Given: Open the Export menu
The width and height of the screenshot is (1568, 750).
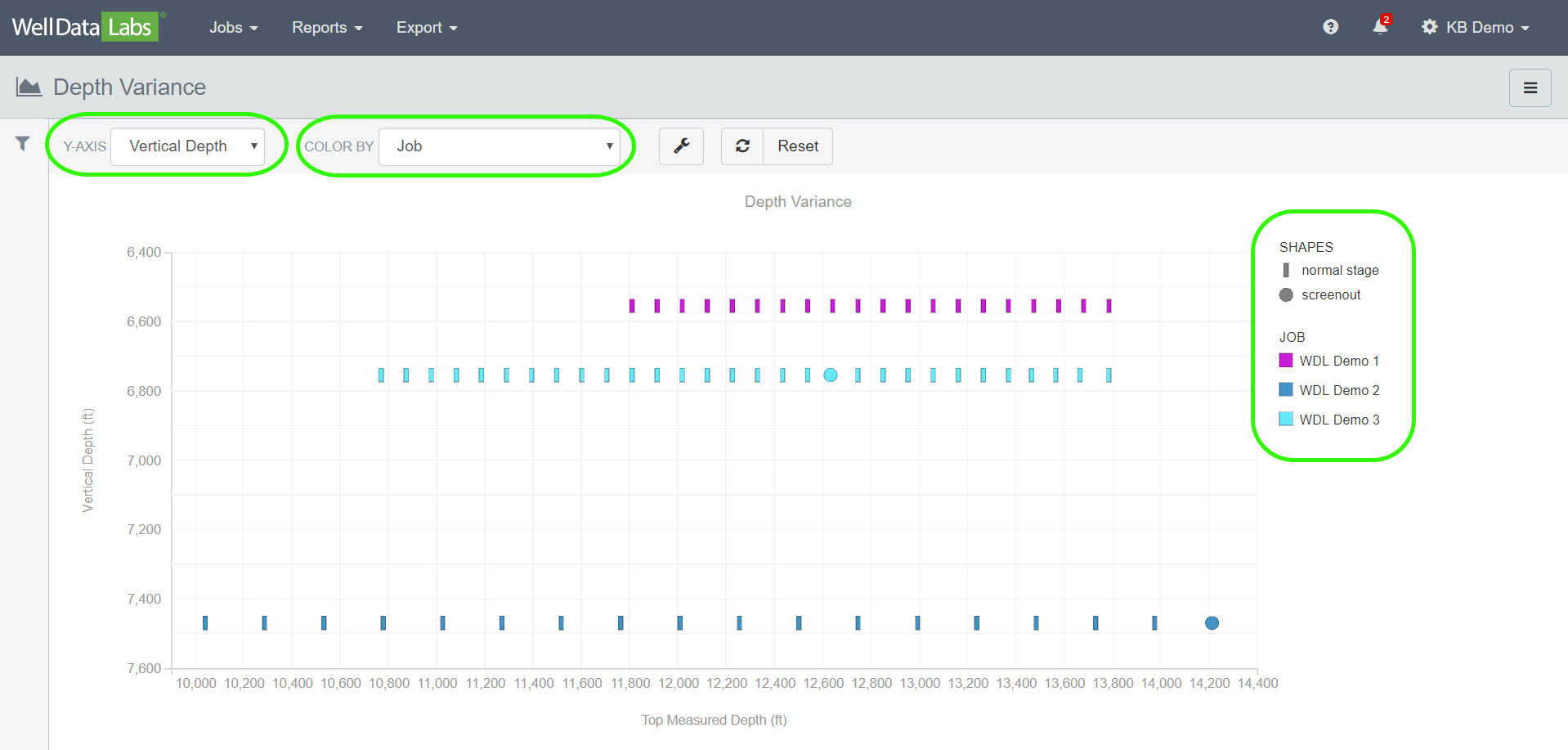Looking at the screenshot, I should 426,28.
